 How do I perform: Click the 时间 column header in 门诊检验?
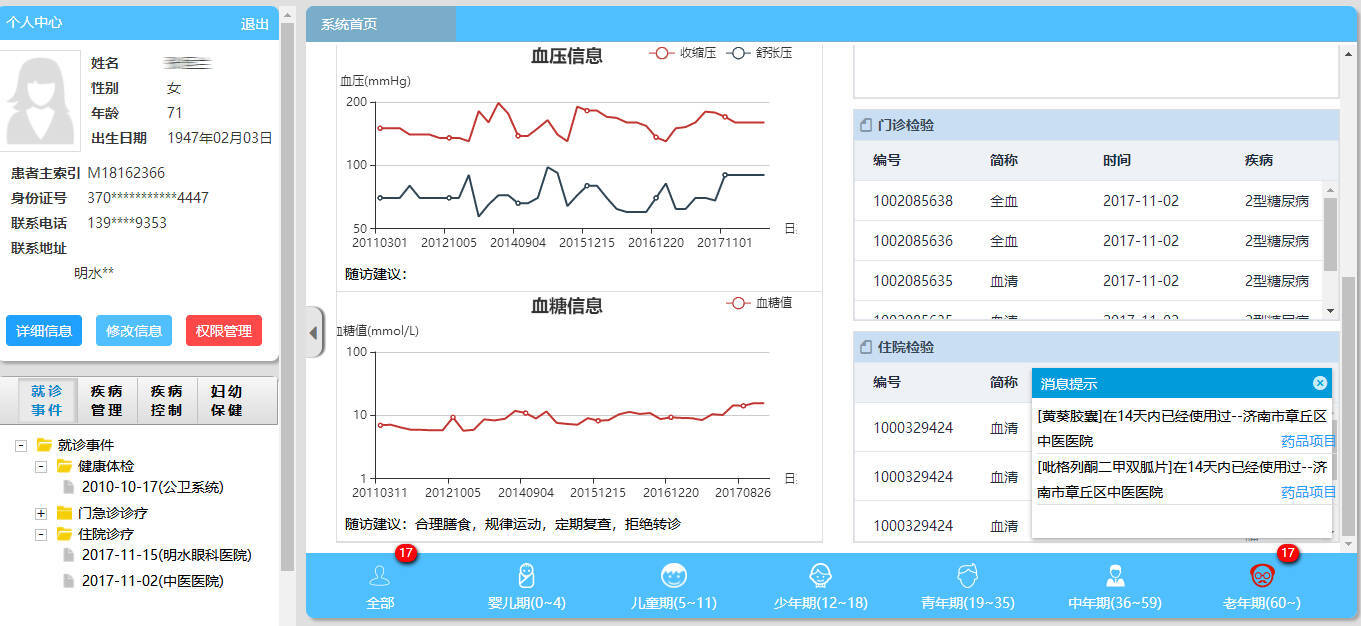[x=1117, y=160]
